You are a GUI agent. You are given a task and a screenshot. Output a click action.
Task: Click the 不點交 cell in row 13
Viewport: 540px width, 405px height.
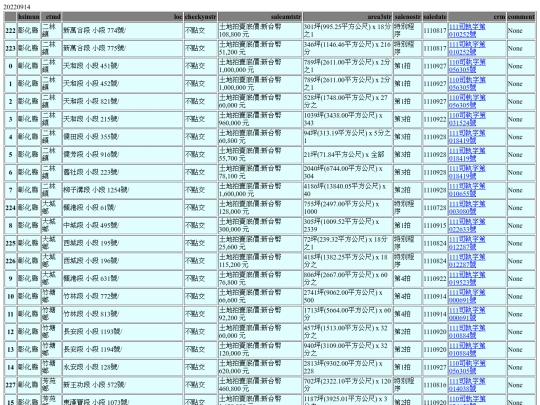tap(200, 350)
